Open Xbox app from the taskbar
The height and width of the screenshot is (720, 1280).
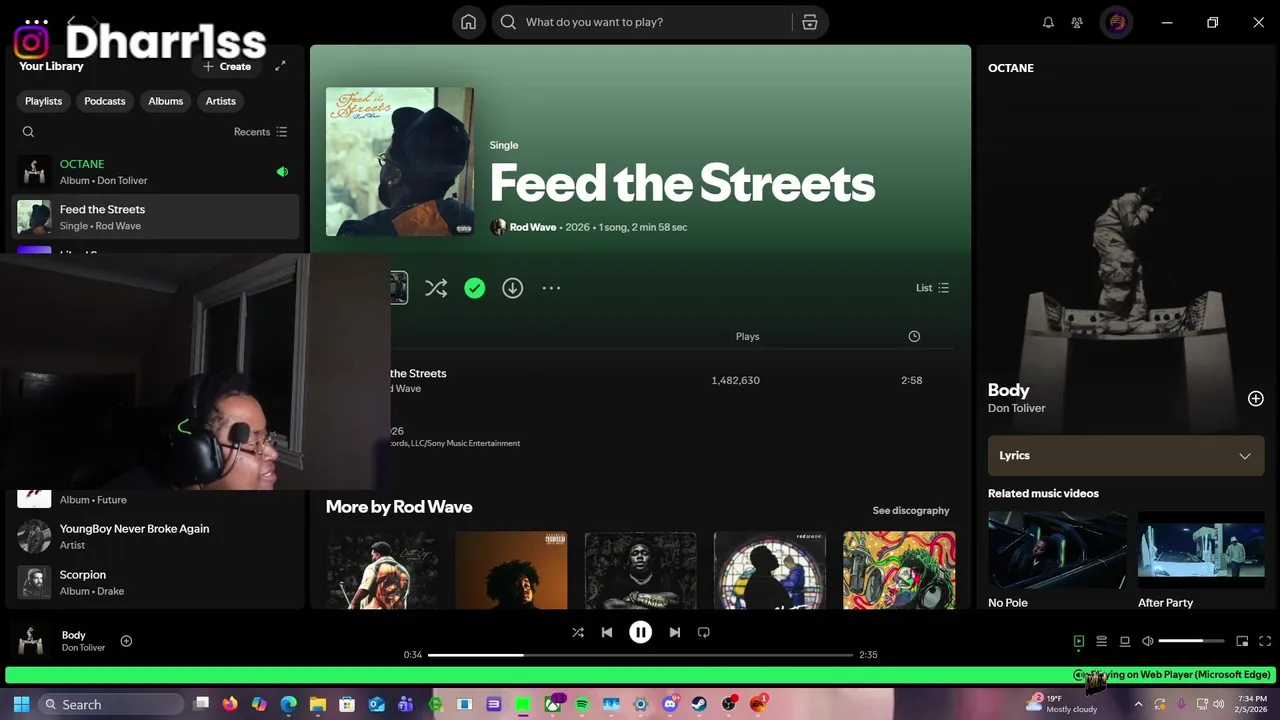coord(553,704)
